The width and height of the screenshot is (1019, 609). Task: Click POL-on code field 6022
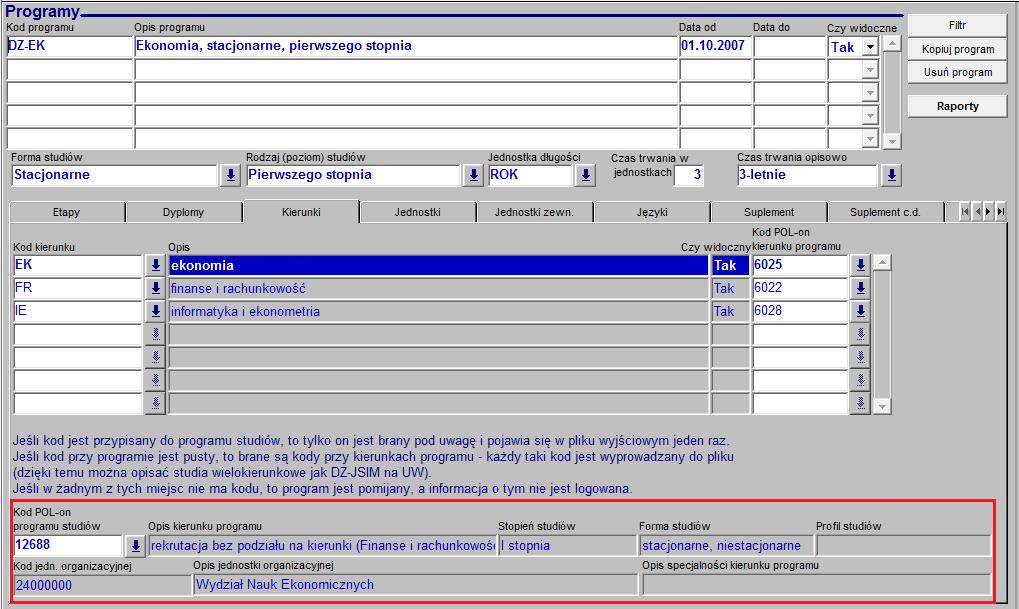click(x=800, y=289)
